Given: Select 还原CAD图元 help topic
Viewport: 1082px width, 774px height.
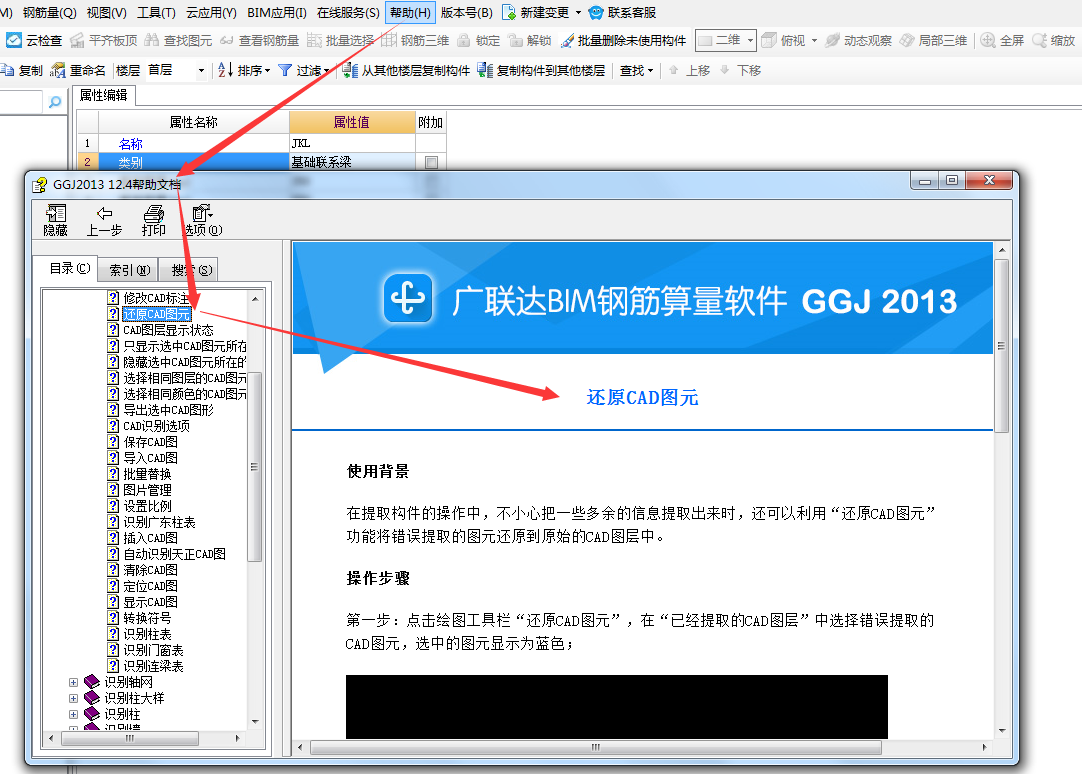Looking at the screenshot, I should tap(156, 315).
